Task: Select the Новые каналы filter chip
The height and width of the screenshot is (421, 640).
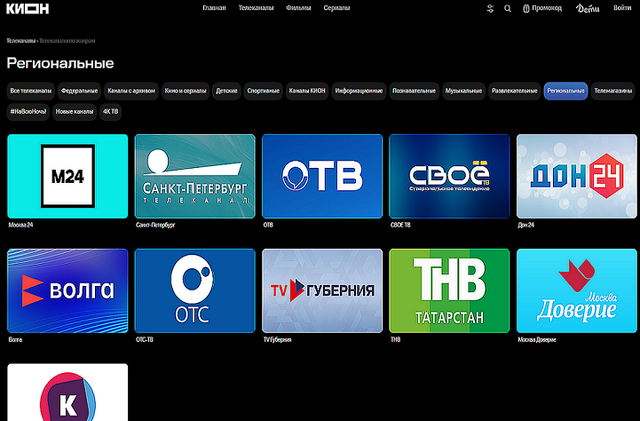Action: click(74, 112)
